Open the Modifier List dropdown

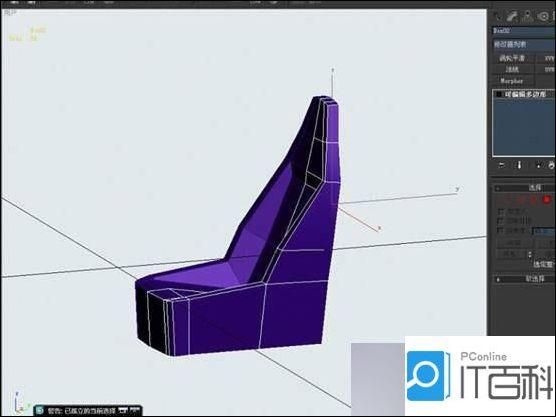[524, 44]
